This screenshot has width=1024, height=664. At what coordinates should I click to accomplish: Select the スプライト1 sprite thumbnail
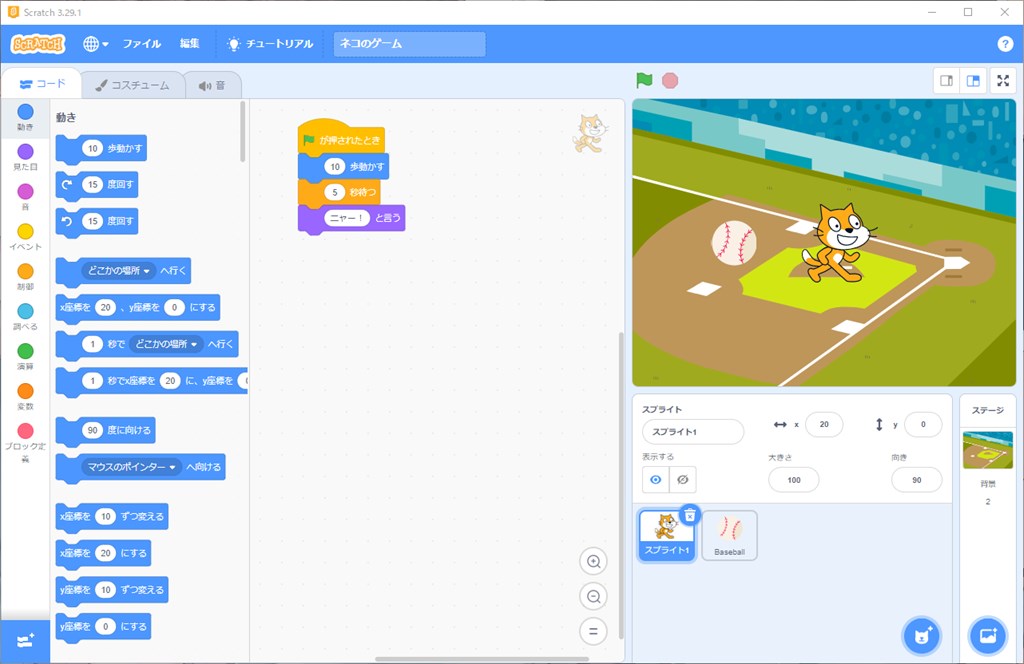[667, 535]
